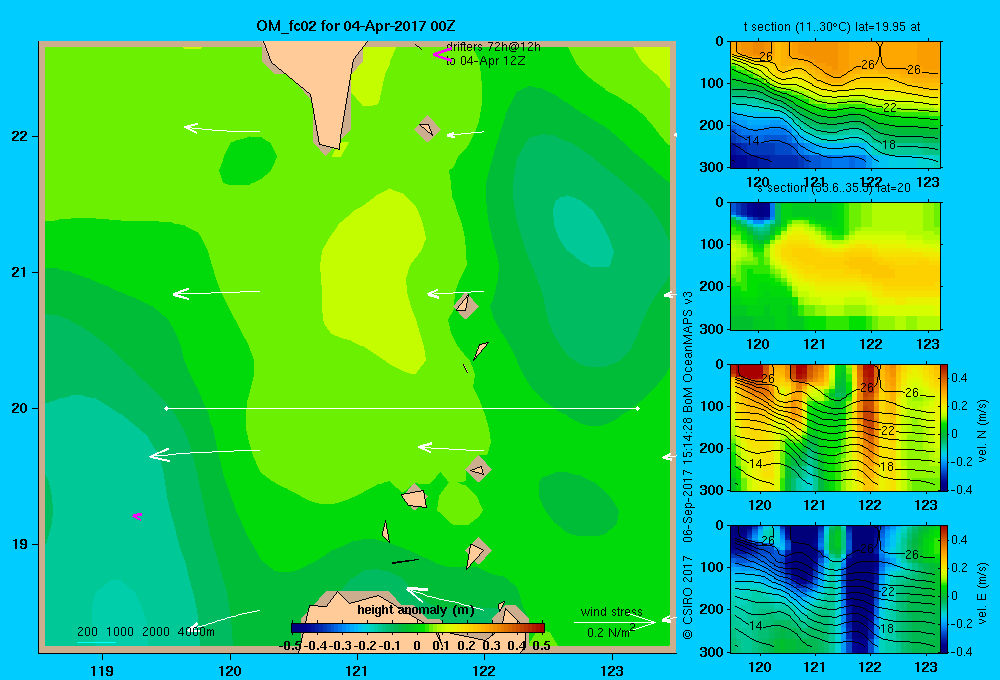Click the '4000m' depth contour legend value
This screenshot has width=1000, height=680.
(x=196, y=632)
